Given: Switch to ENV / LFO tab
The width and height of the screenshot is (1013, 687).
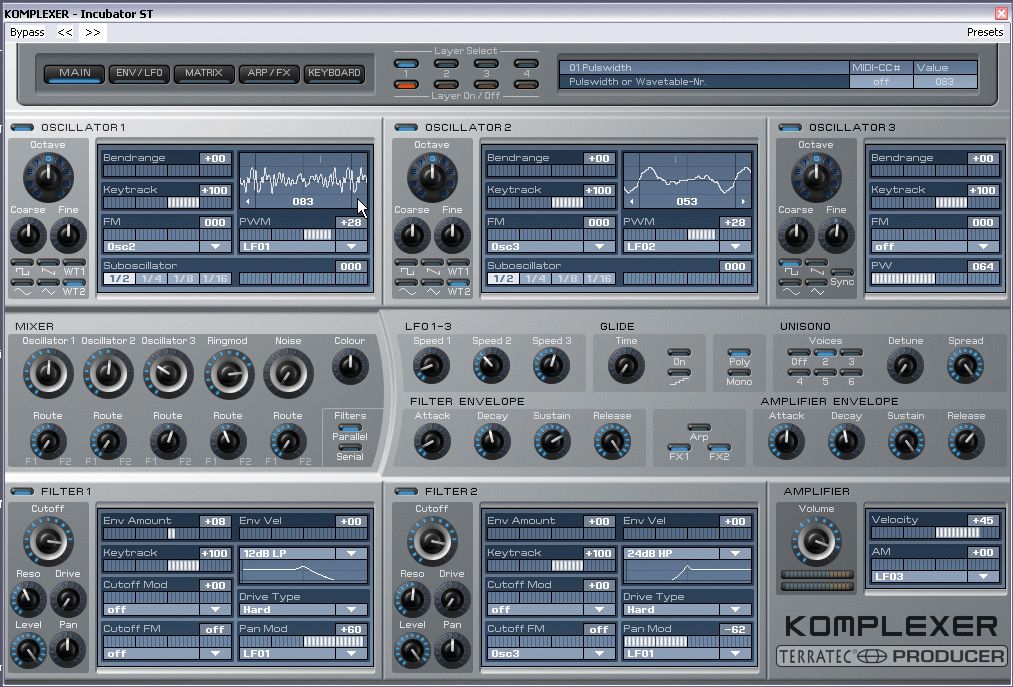Looking at the screenshot, I should 139,73.
